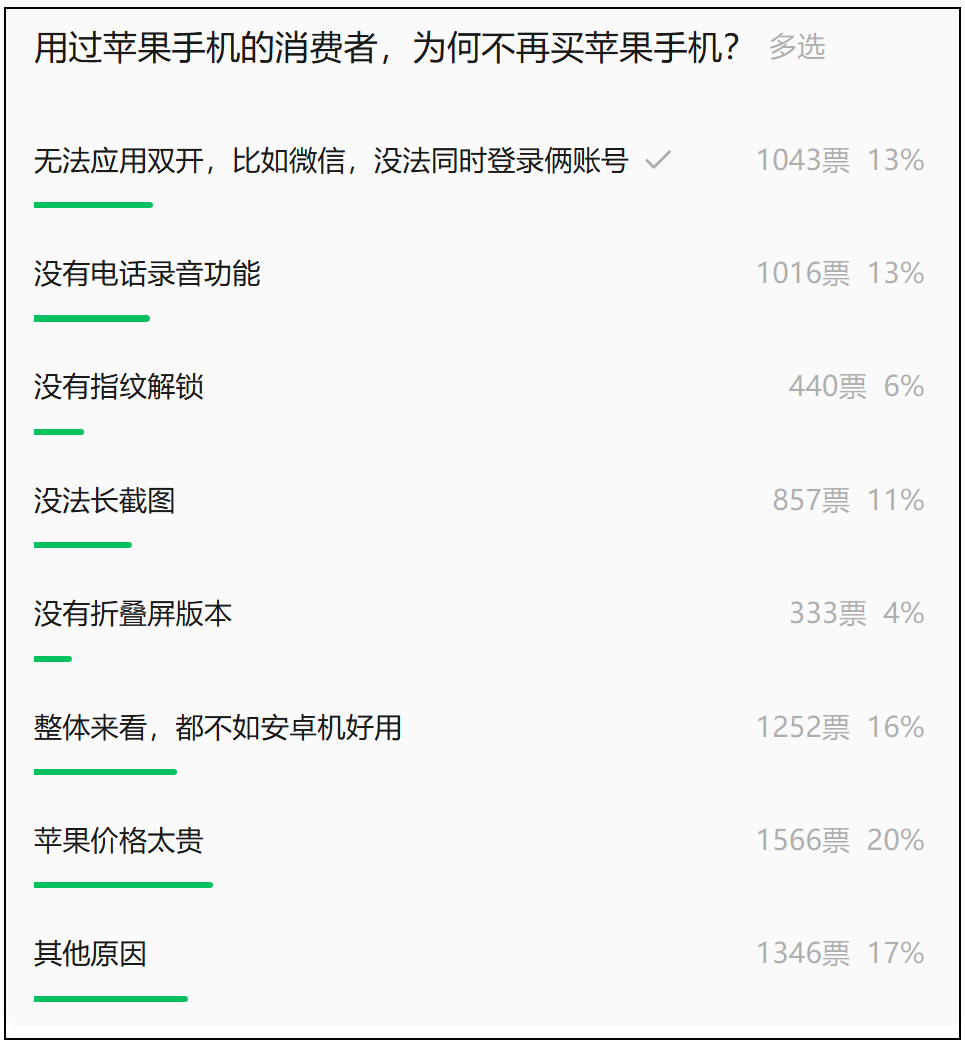Click the 333票 4% result text

[857, 614]
